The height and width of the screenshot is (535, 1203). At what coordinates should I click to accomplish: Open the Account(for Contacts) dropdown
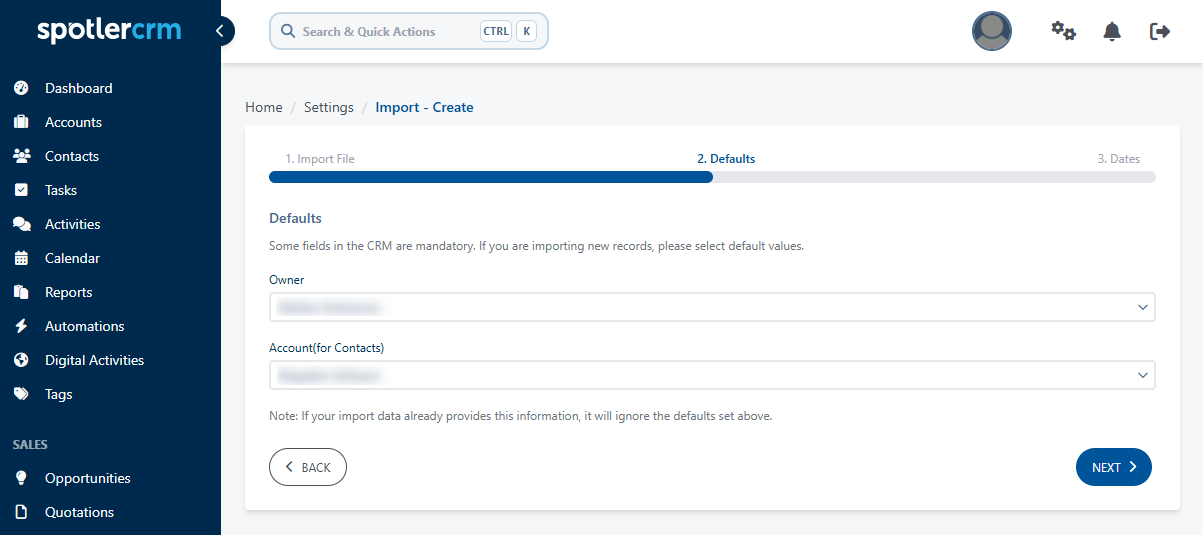712,375
